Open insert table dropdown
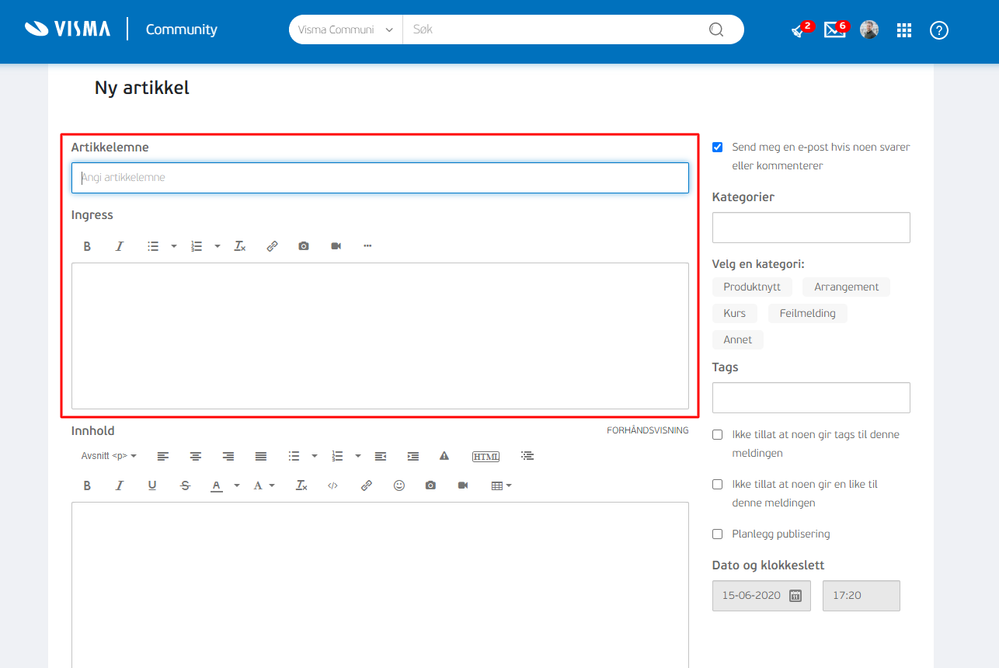The image size is (999, 668). point(501,486)
